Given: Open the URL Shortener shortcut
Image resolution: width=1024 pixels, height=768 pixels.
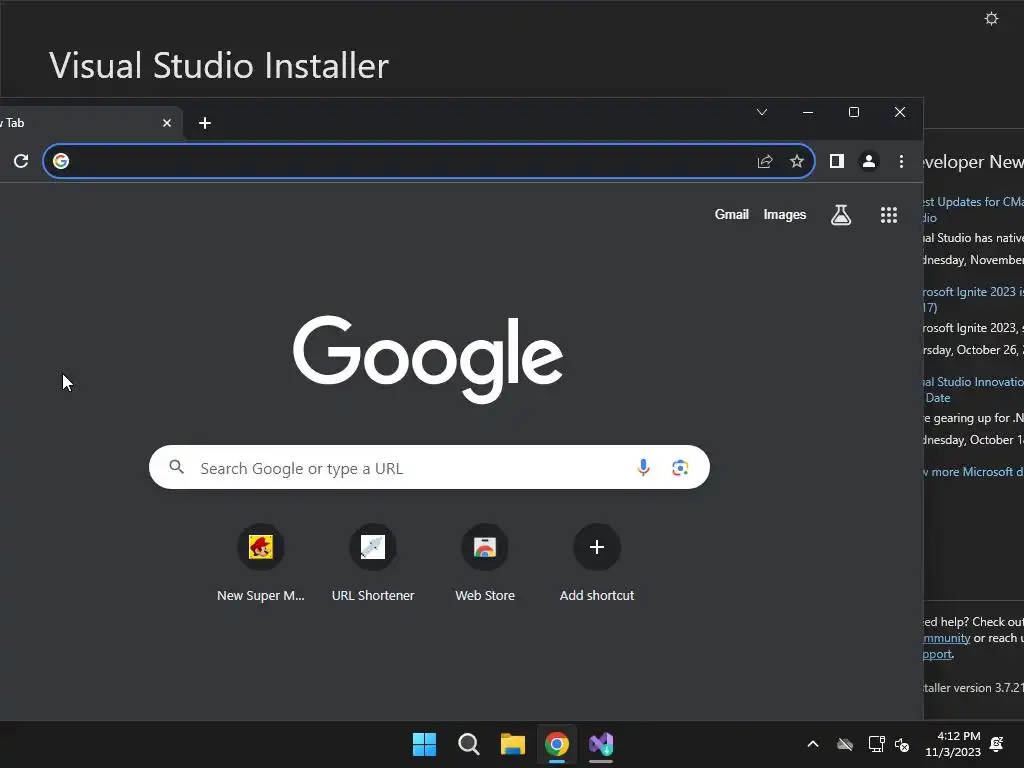Looking at the screenshot, I should pos(373,564).
